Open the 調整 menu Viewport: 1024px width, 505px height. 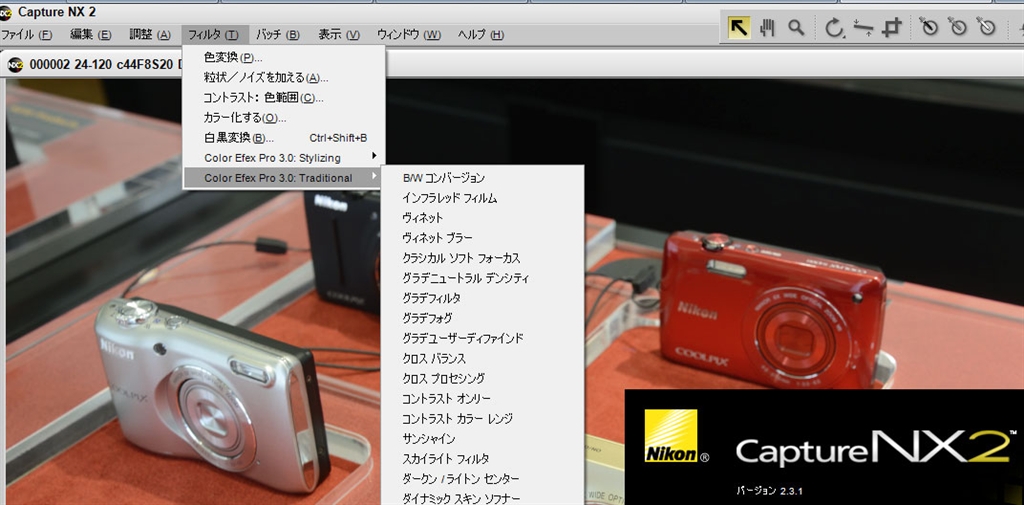(150, 35)
